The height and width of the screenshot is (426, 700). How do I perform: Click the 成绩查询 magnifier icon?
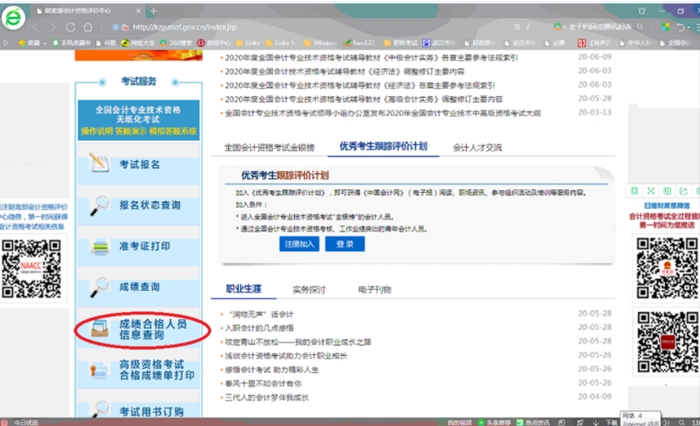click(x=99, y=287)
